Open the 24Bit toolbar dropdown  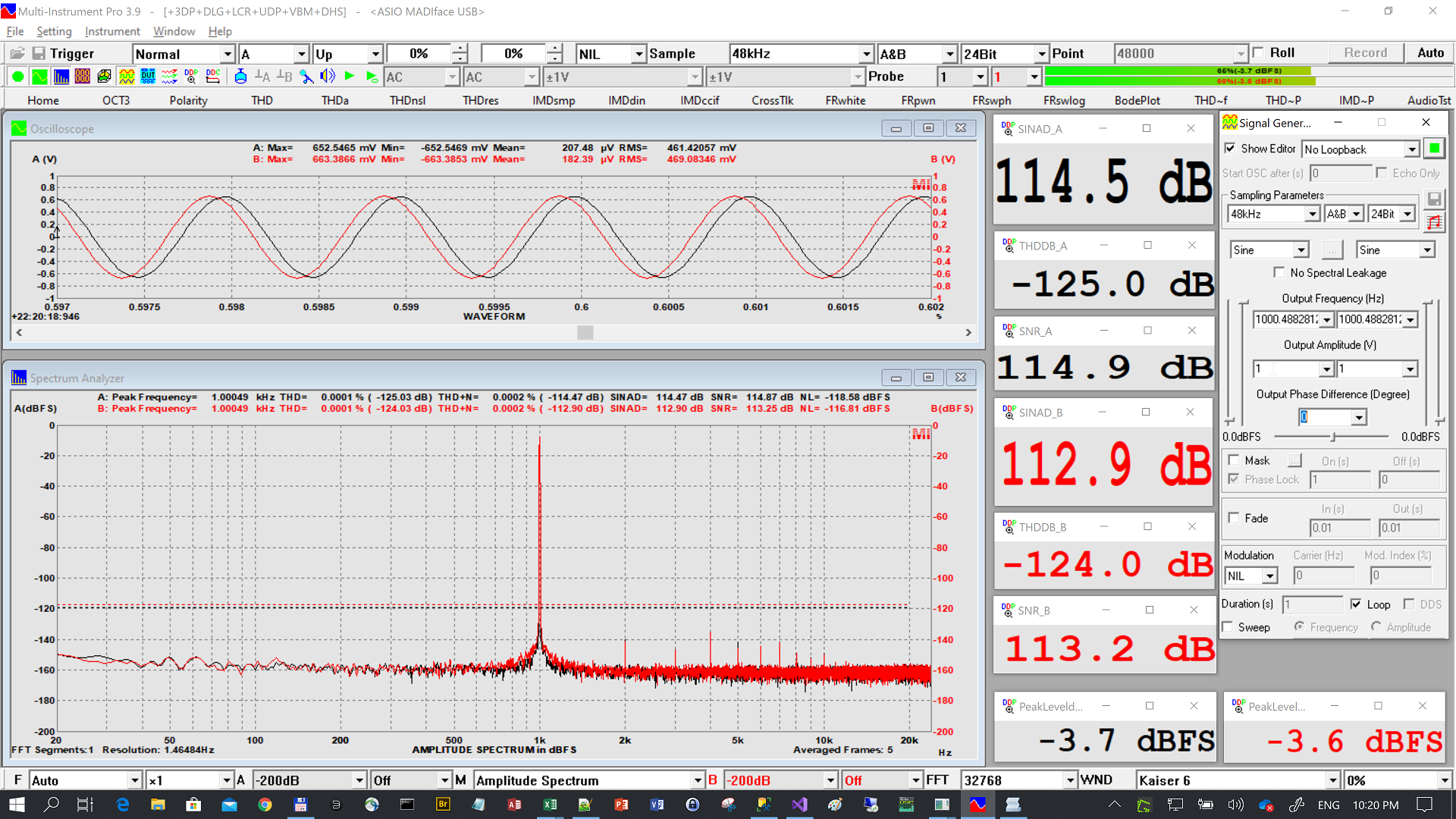(x=1042, y=54)
